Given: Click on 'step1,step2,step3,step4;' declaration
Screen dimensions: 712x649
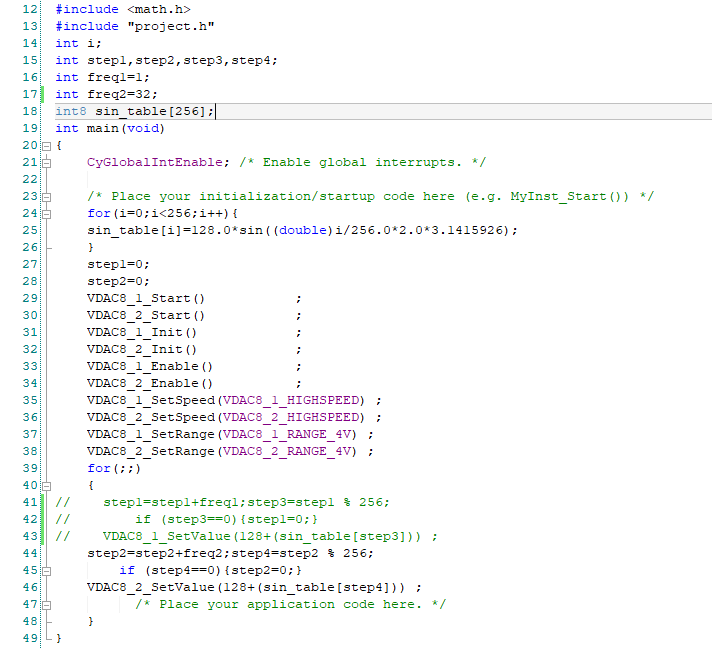Looking at the screenshot, I should 182,60.
